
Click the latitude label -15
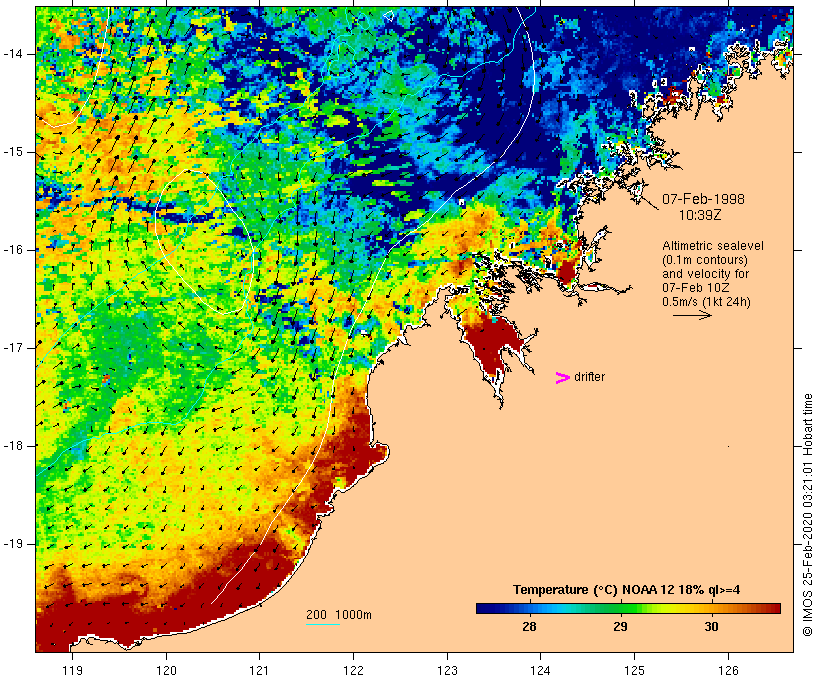tap(13, 152)
